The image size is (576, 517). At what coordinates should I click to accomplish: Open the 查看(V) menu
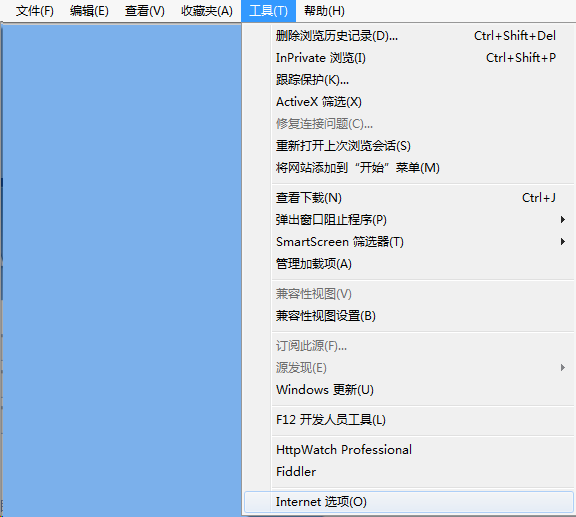[144, 11]
